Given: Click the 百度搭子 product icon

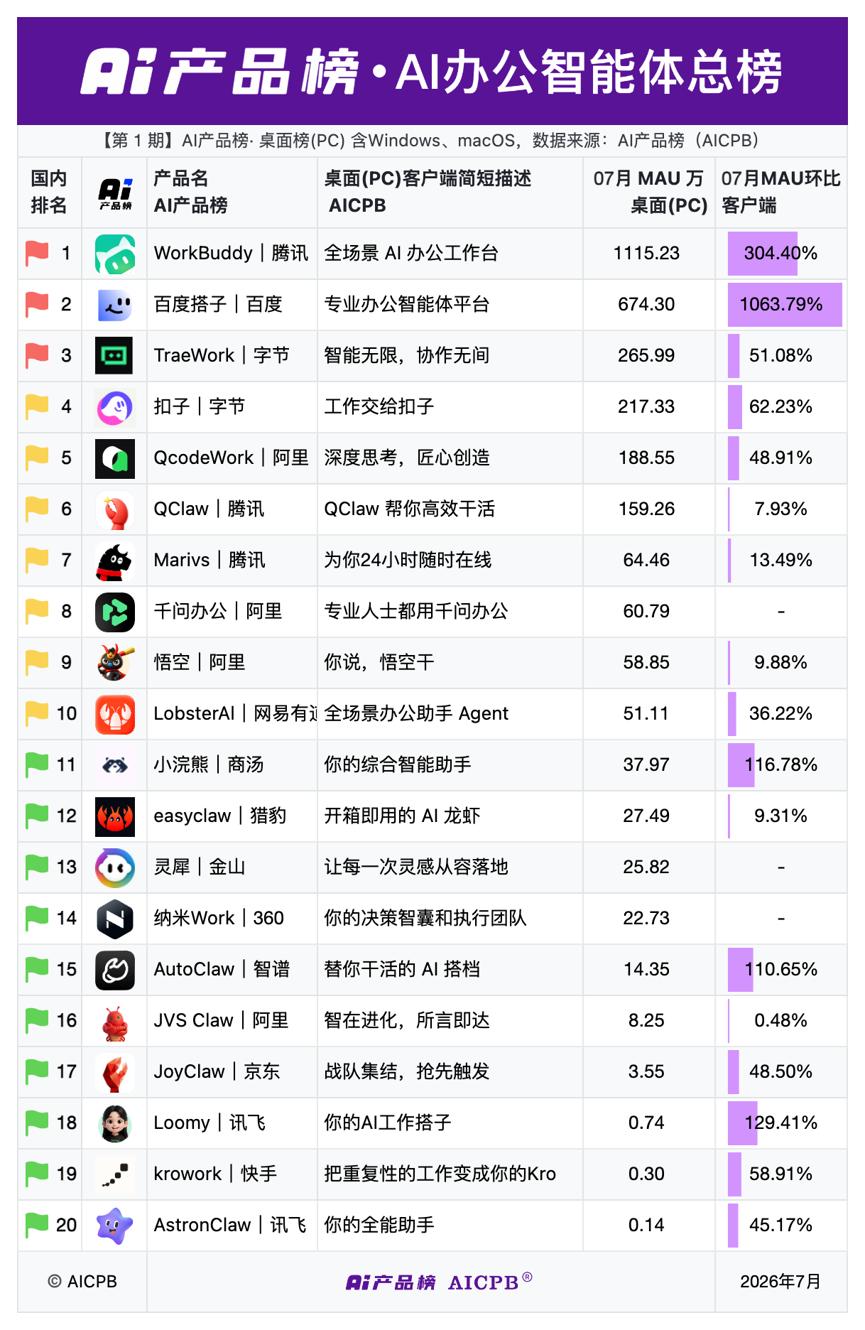Looking at the screenshot, I should [x=115, y=305].
